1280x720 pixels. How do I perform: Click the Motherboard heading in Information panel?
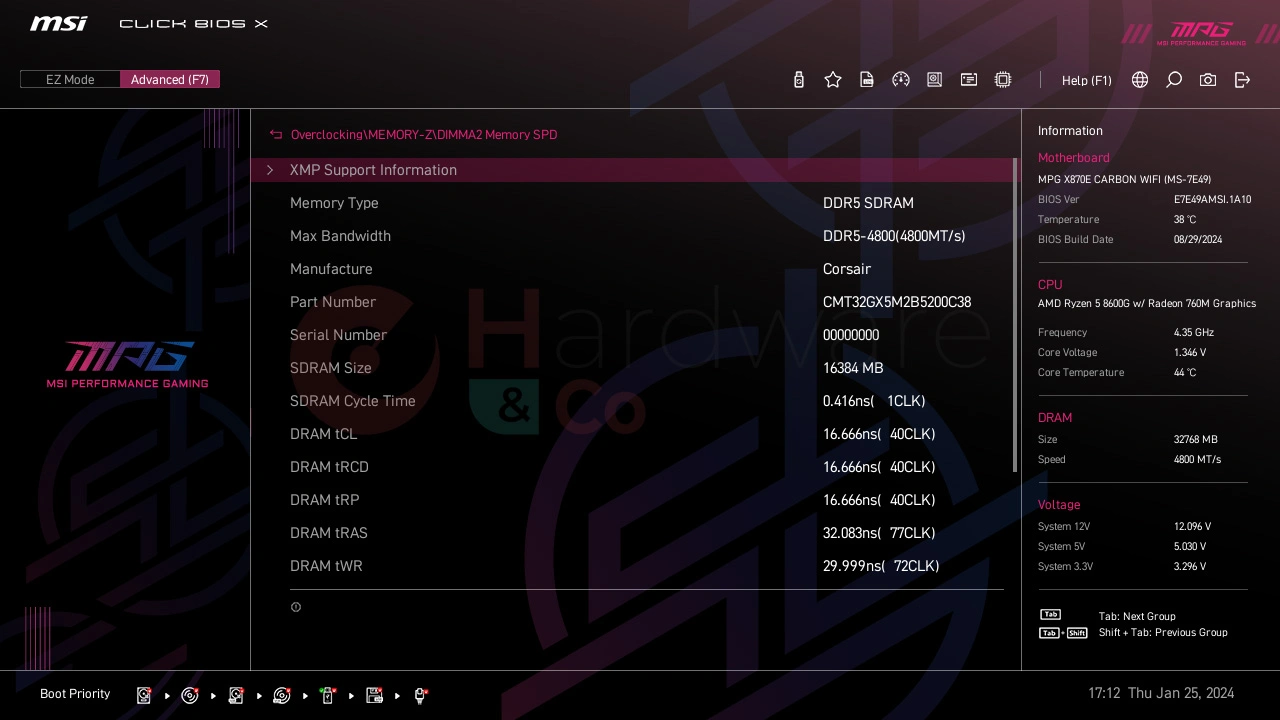pos(1073,158)
